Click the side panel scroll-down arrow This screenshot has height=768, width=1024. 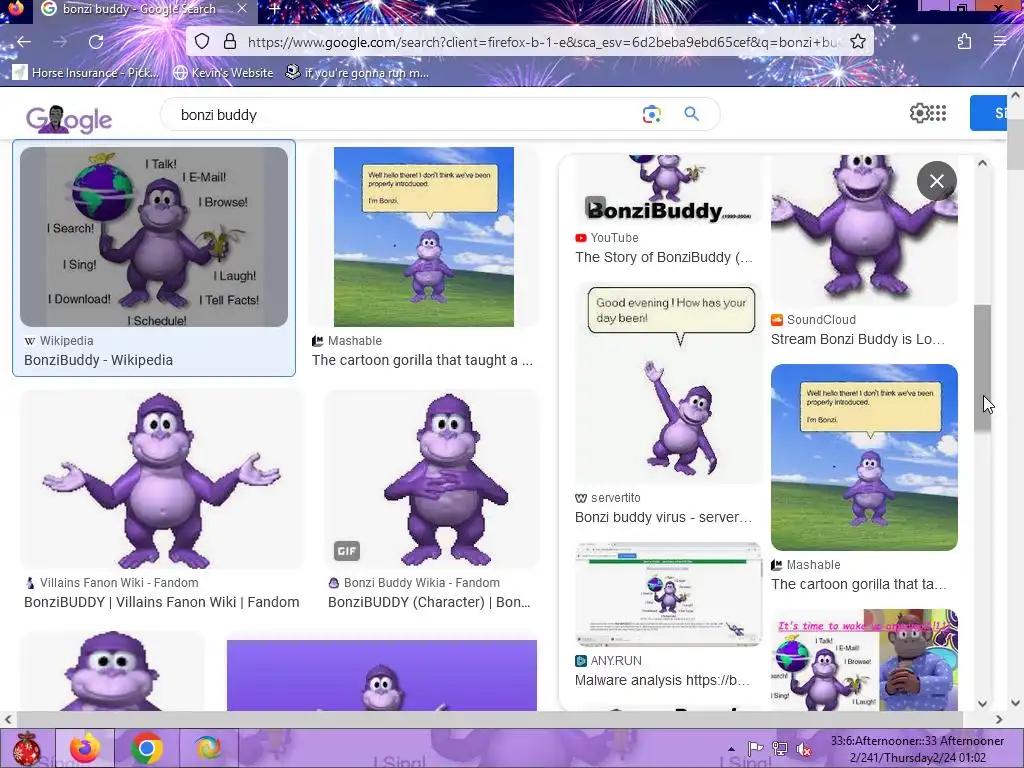982,703
